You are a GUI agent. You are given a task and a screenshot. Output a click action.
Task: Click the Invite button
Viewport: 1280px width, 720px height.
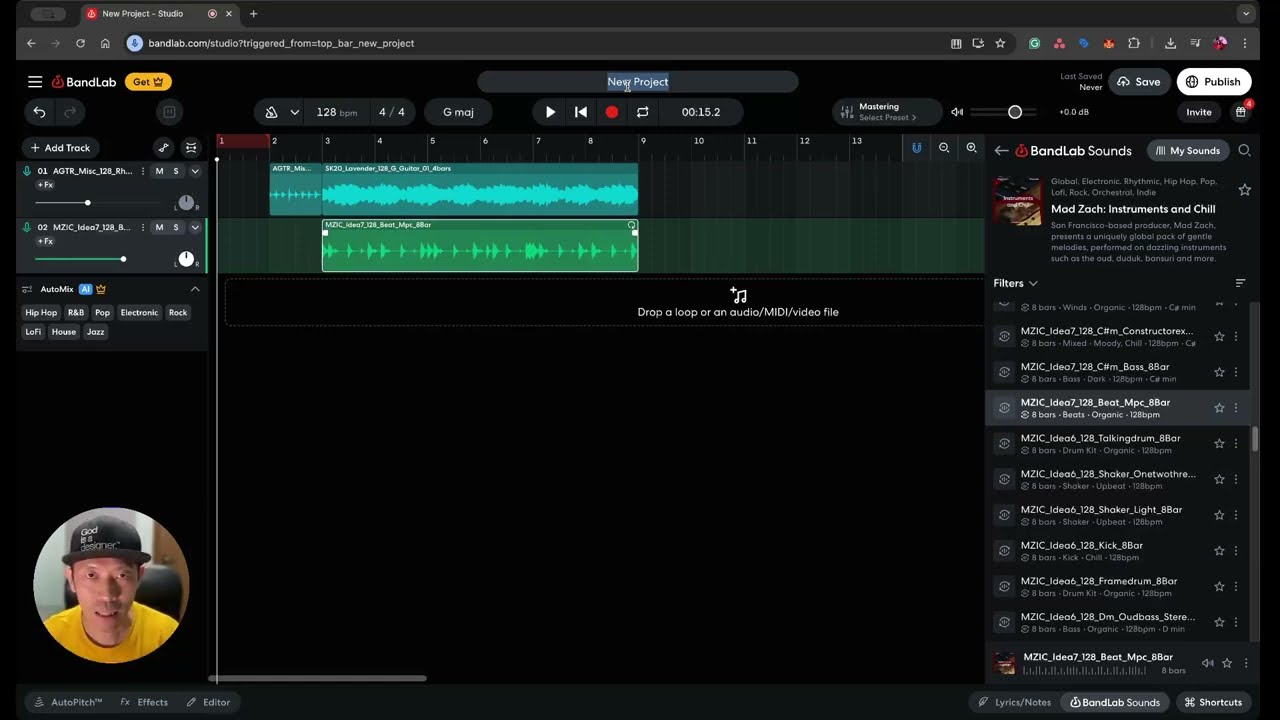coord(1199,112)
